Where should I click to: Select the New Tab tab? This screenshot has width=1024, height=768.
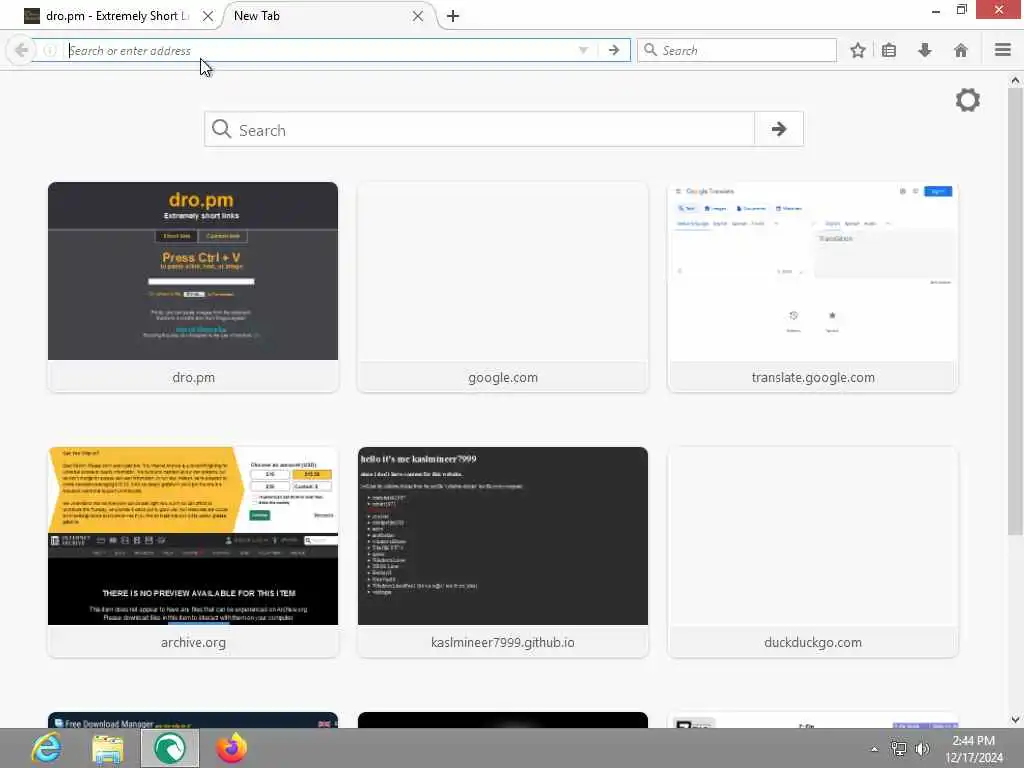click(x=327, y=16)
